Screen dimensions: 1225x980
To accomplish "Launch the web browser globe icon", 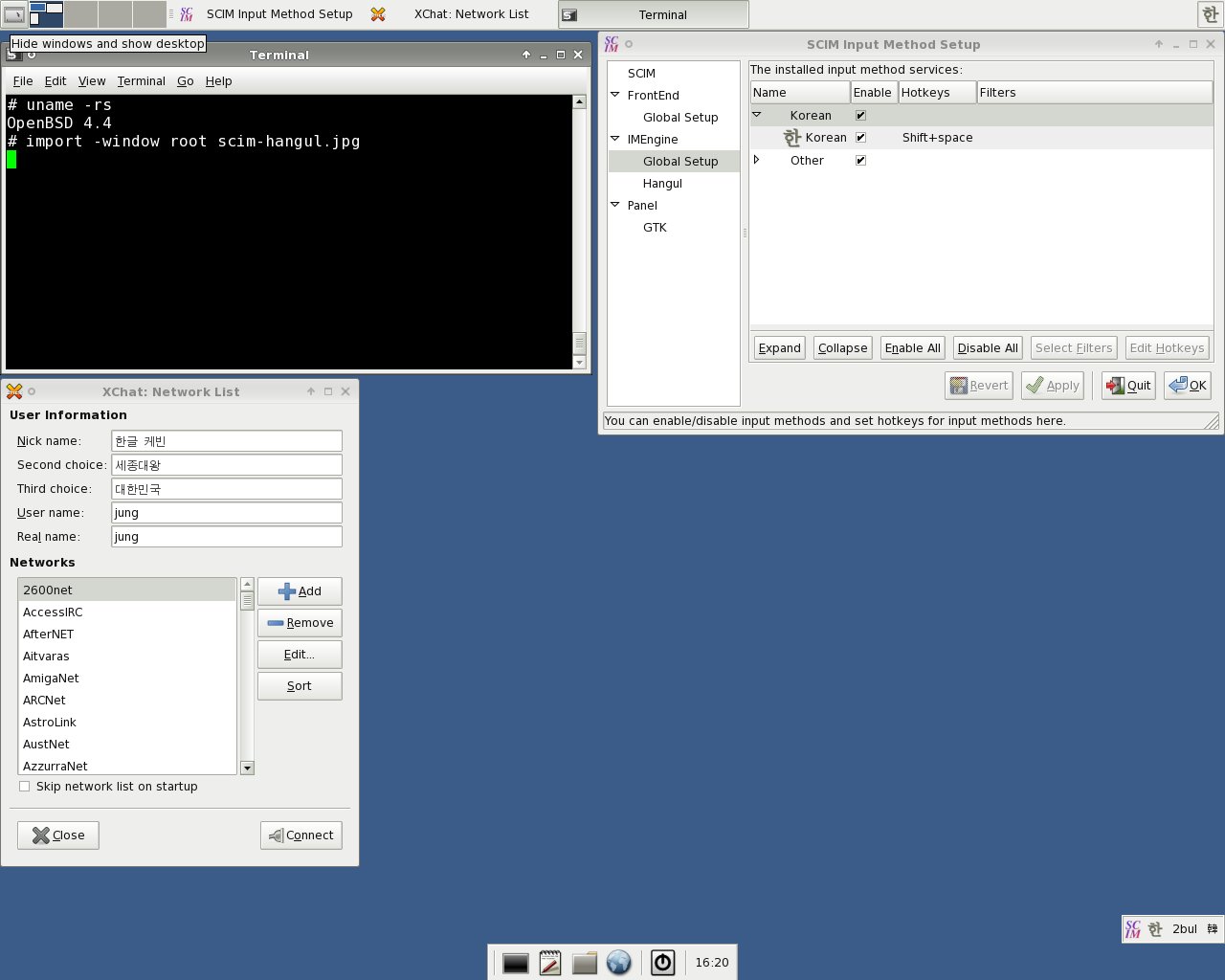I will point(619,963).
